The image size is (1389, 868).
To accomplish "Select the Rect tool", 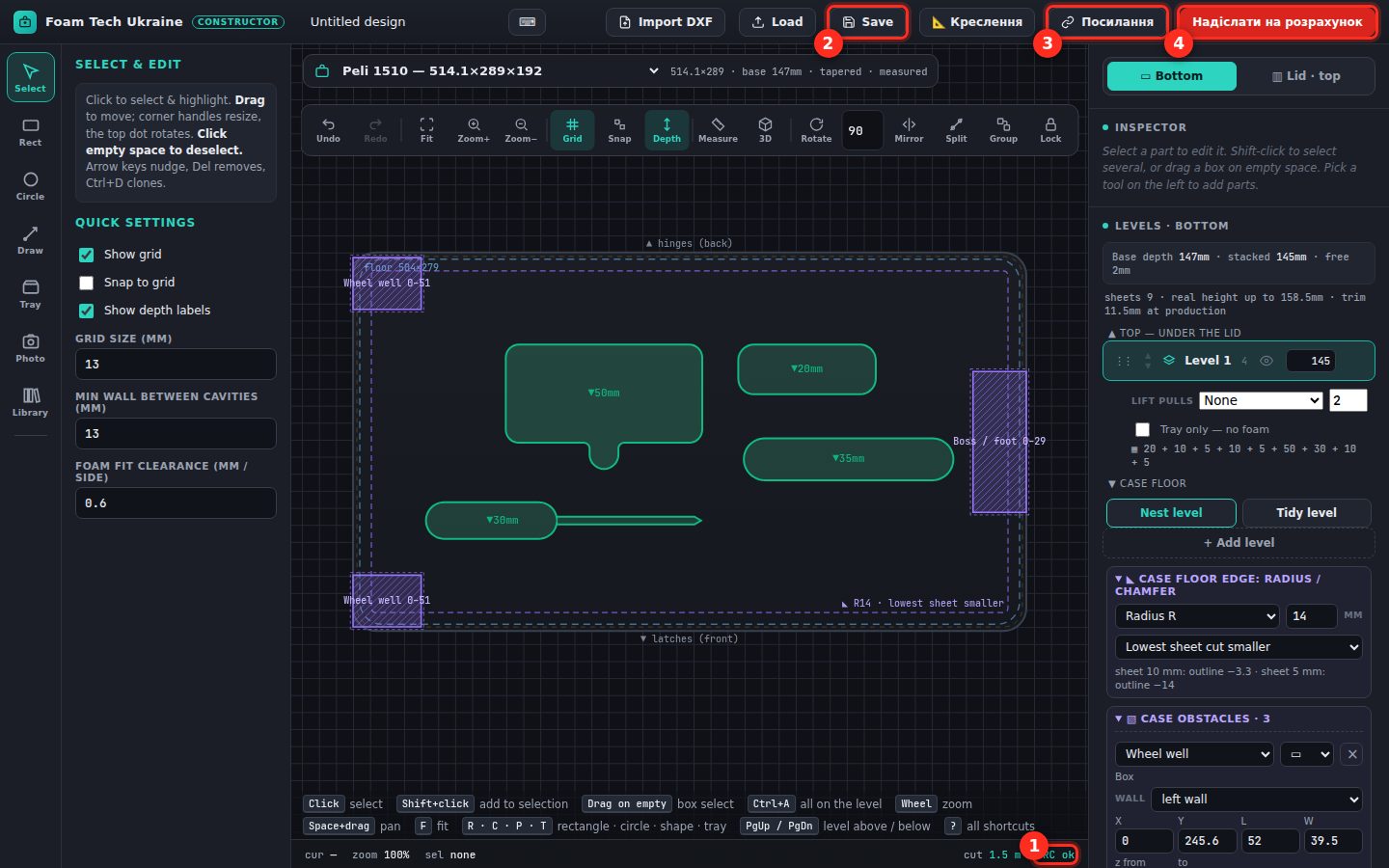I will click(x=30, y=132).
